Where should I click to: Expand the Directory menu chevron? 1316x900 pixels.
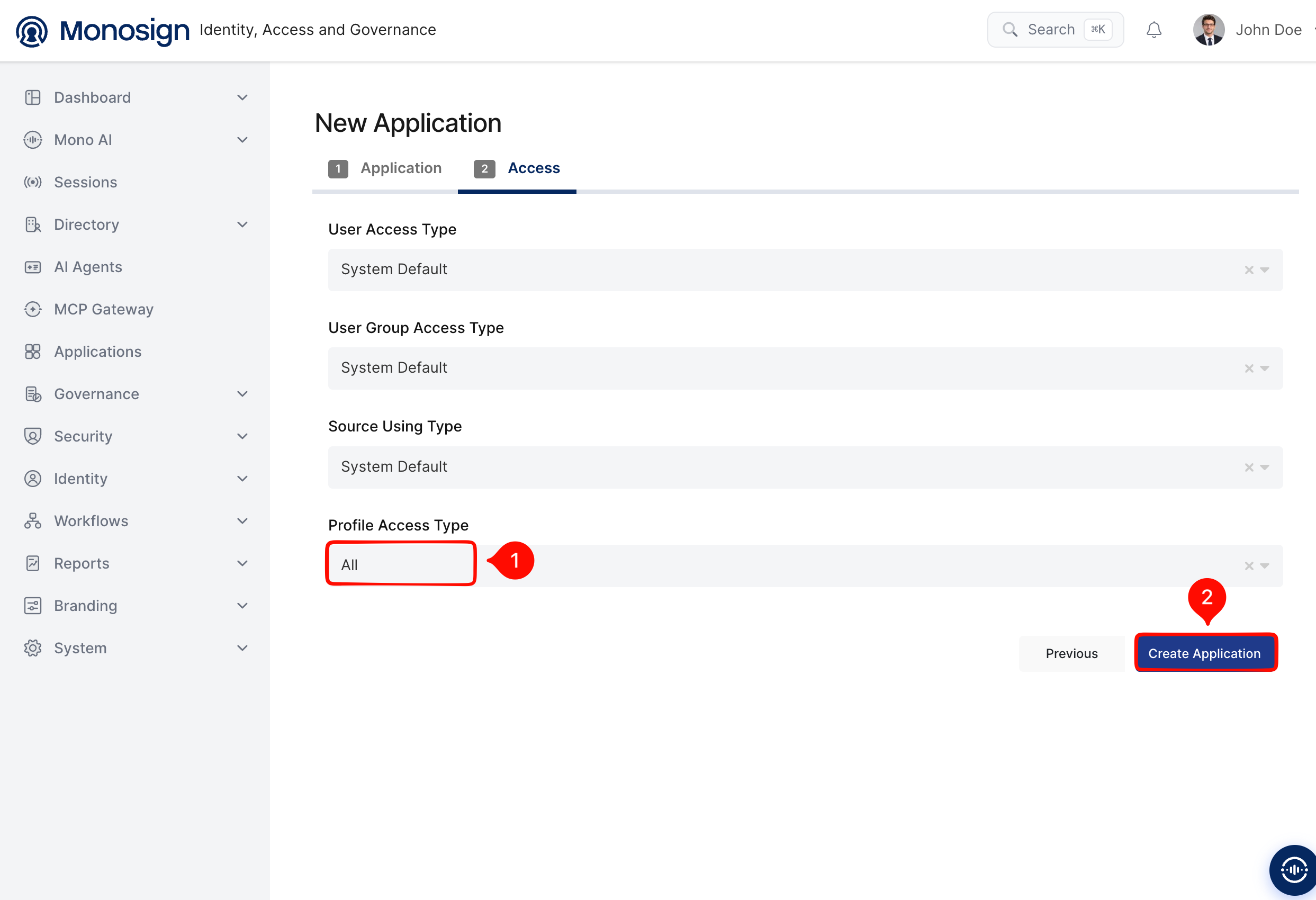(242, 225)
